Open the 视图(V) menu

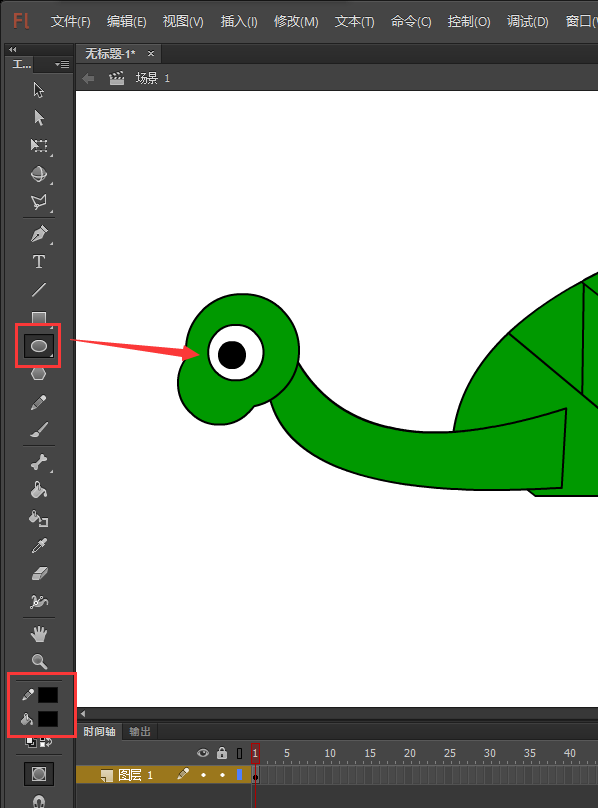click(183, 22)
